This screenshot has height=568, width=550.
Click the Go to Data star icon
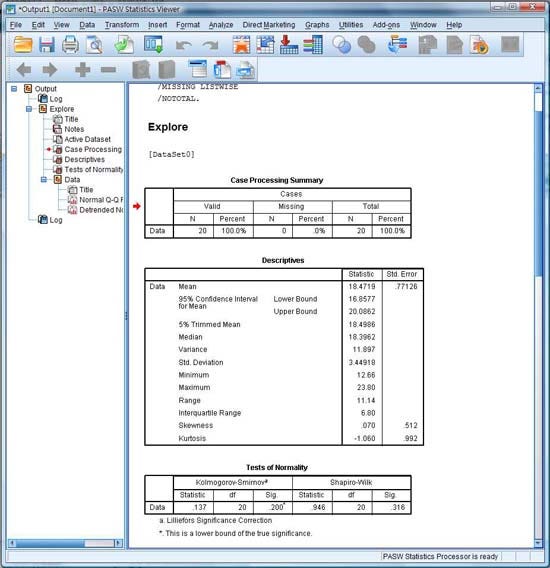point(241,45)
